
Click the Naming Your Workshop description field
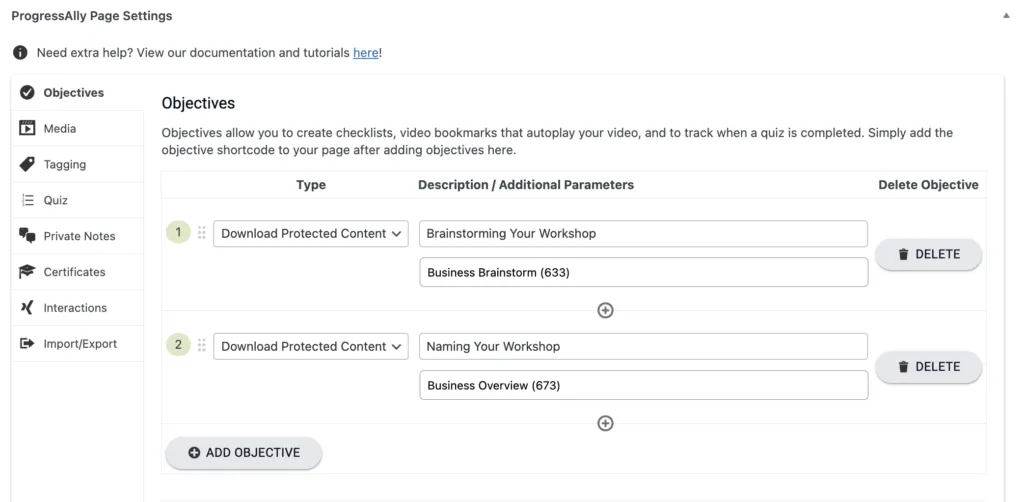(x=643, y=346)
